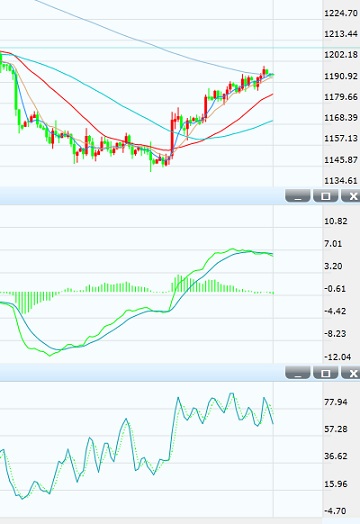Minimize the stochastic oscillator panel
Image resolution: width=360 pixels, height=524 pixels.
pyautogui.click(x=298, y=372)
